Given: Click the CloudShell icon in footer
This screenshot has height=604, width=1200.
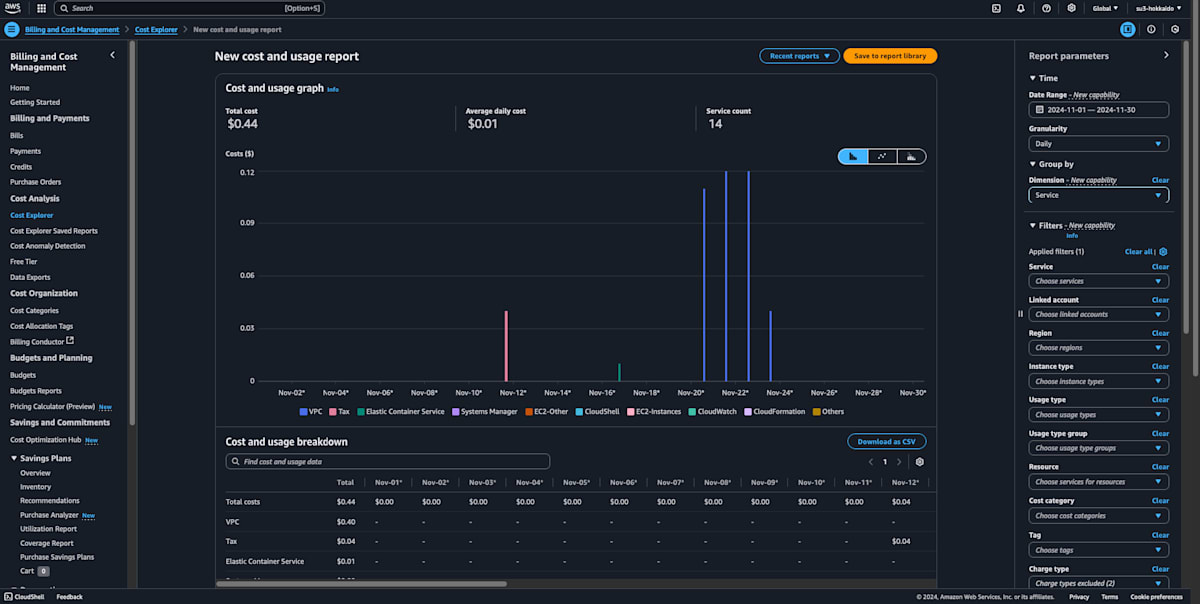Looking at the screenshot, I should click(x=9, y=597).
